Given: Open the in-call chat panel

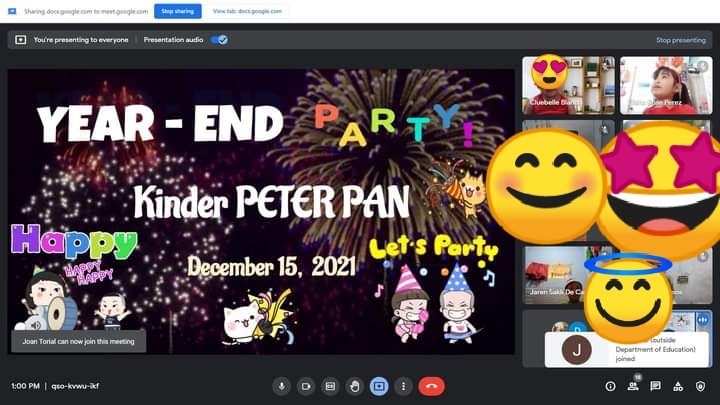Looking at the screenshot, I should pyautogui.click(x=655, y=386).
